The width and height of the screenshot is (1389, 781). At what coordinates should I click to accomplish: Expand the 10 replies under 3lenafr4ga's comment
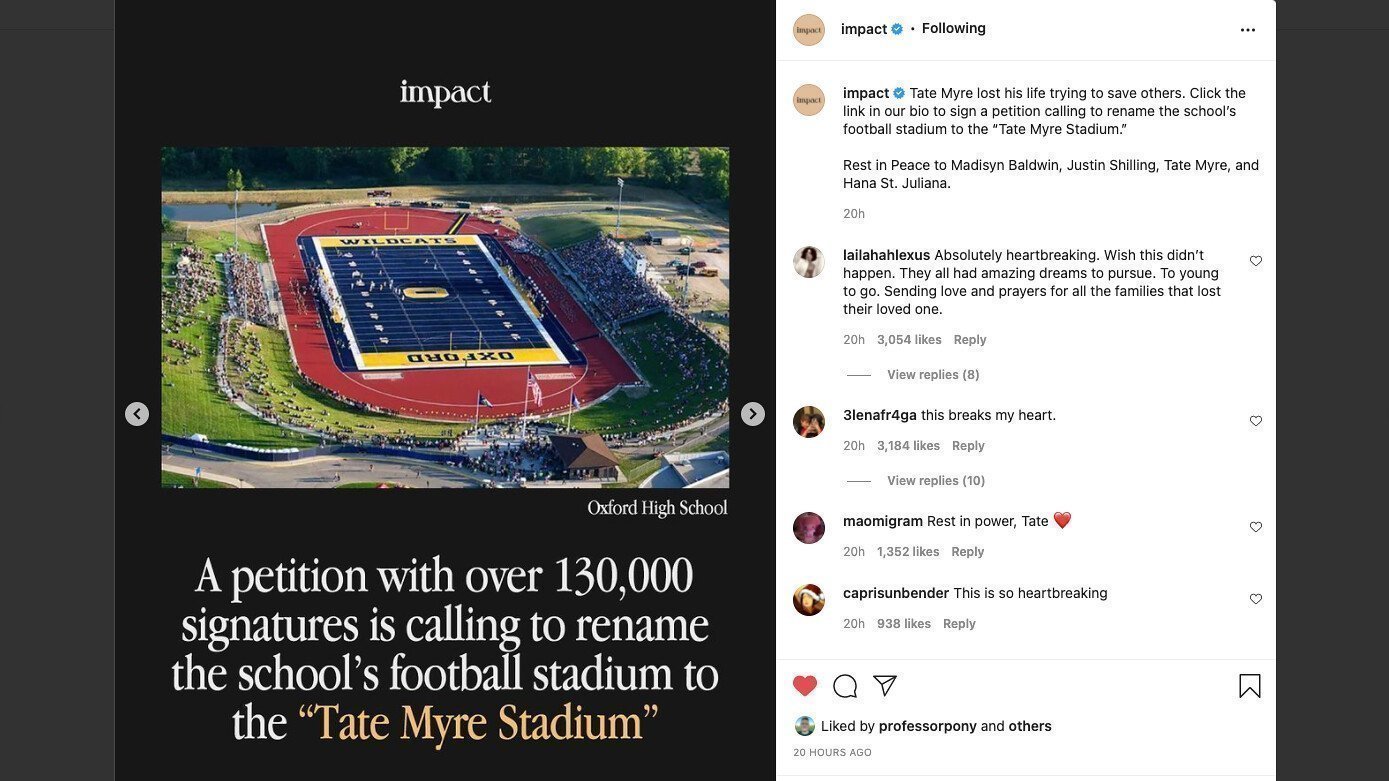coord(935,480)
